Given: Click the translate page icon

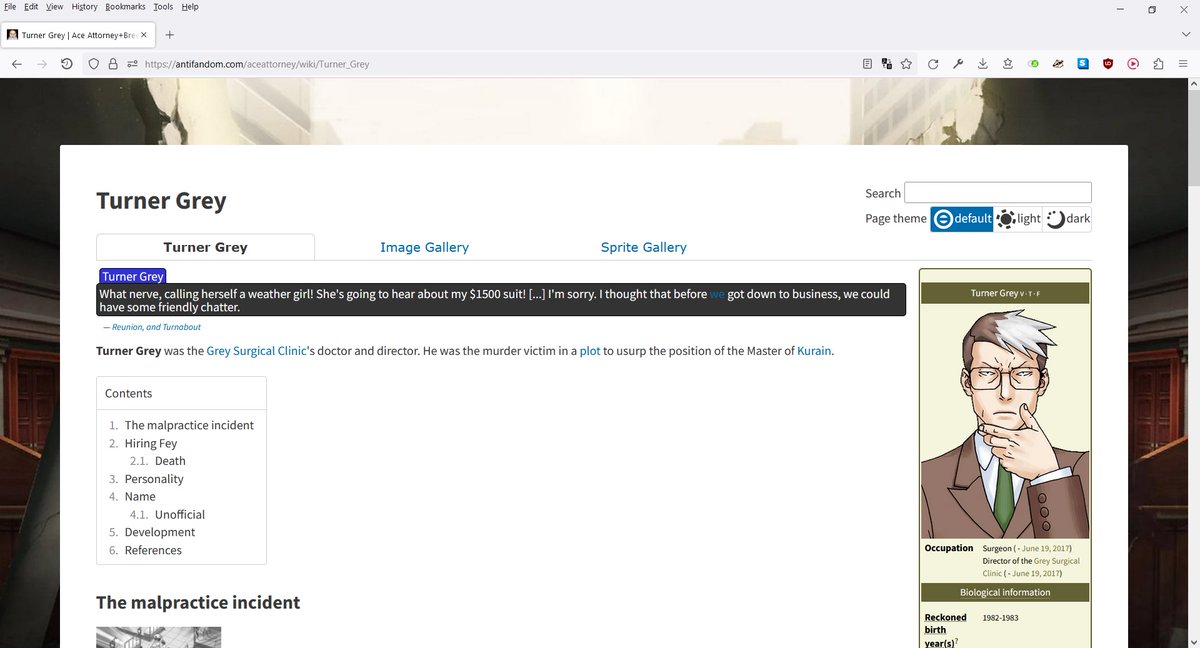Looking at the screenshot, I should [886, 63].
